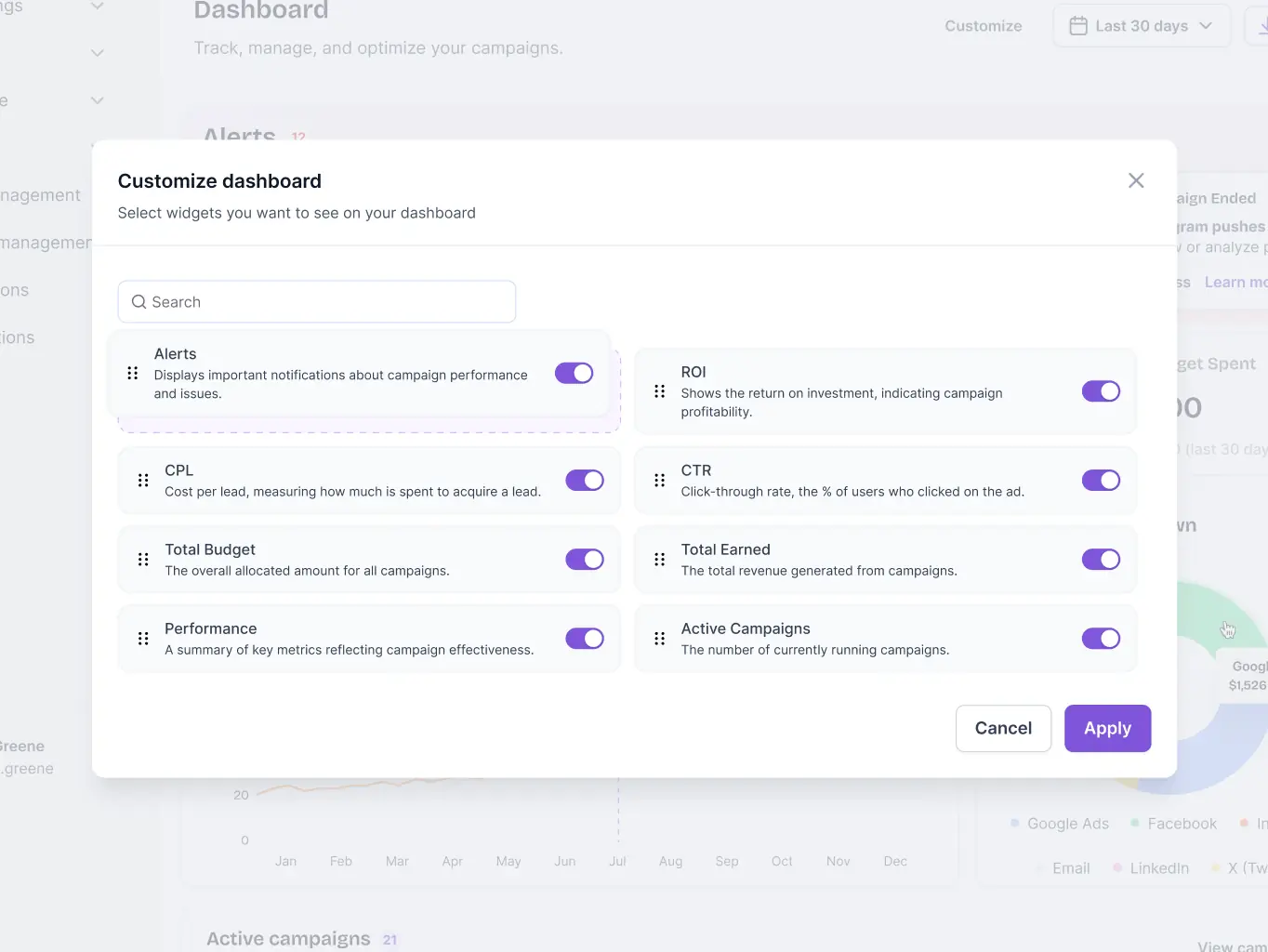Click Cancel in the dialog
Screen dimensions: 1268x952
tap(1003, 728)
